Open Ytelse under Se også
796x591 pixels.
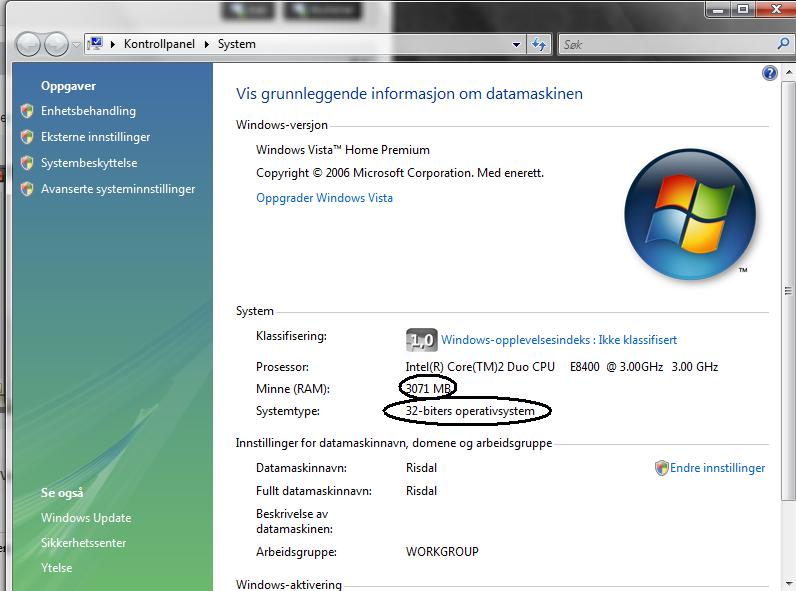[56, 568]
